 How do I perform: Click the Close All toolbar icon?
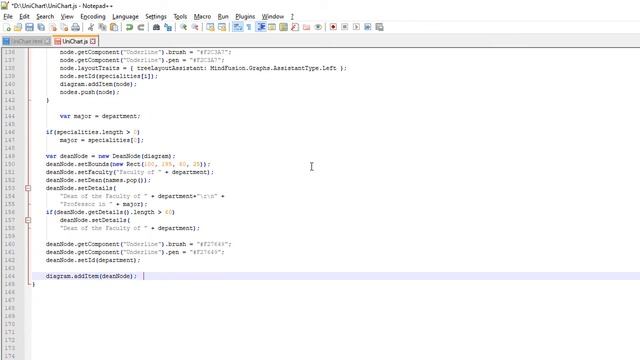tap(64, 27)
